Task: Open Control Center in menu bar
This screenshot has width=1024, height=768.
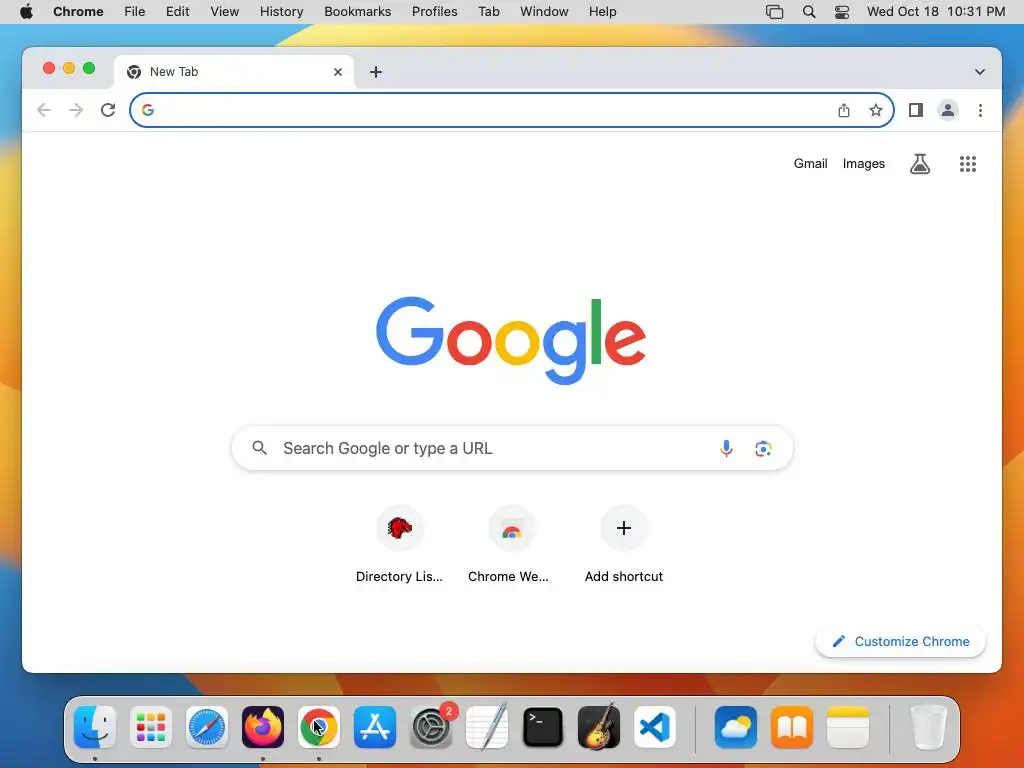Action: click(x=842, y=12)
